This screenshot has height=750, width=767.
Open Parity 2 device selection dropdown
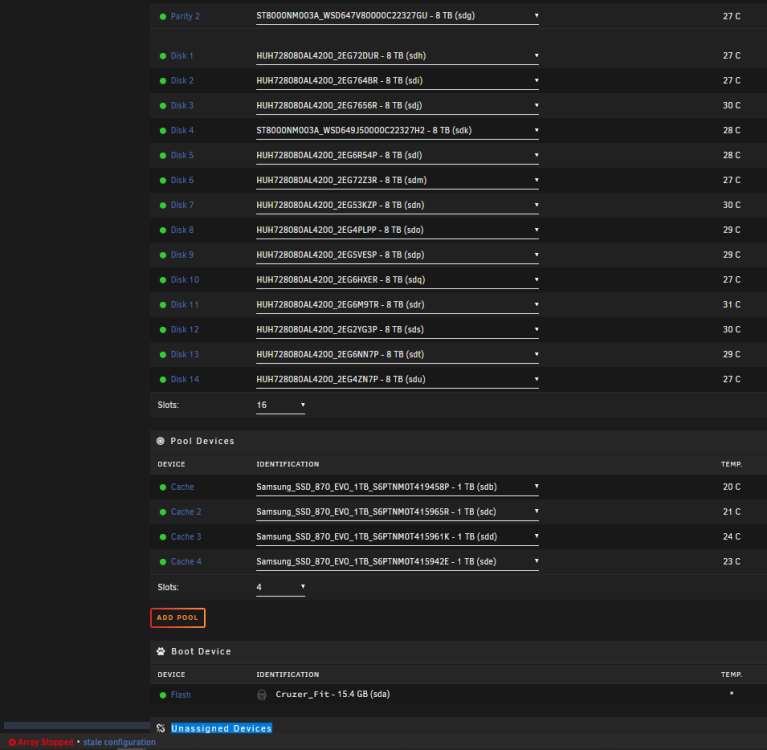[397, 16]
